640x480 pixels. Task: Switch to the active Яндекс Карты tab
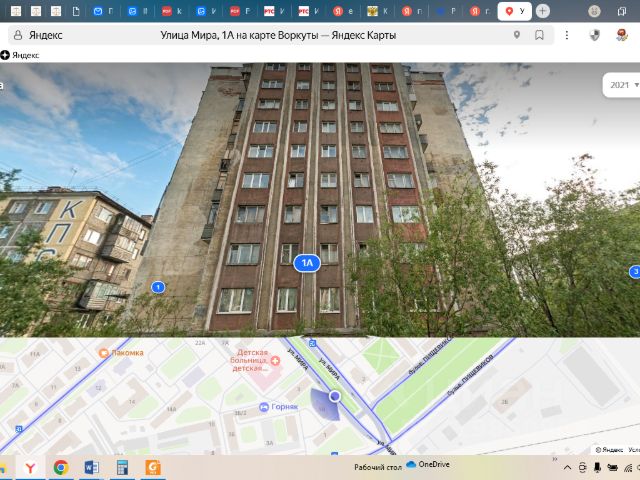click(515, 11)
